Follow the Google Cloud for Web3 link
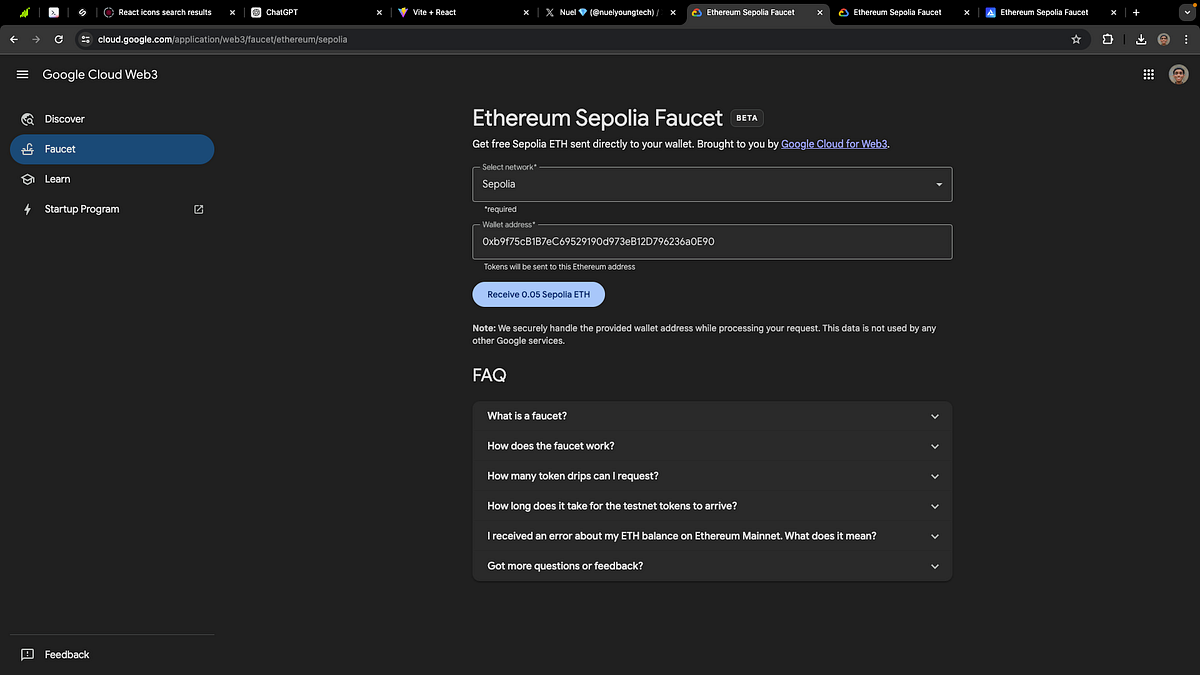Viewport: 1200px width, 675px height. coord(833,143)
